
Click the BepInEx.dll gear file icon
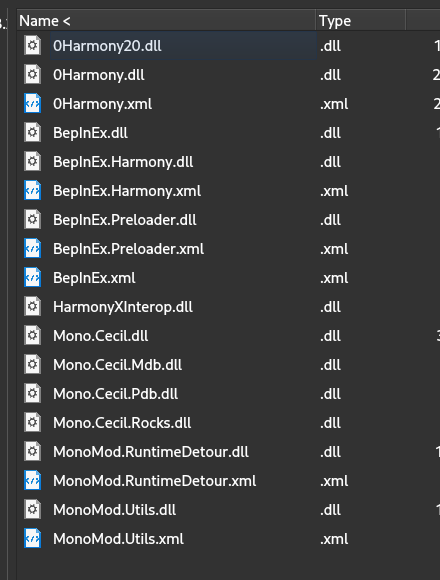[x=33, y=132]
